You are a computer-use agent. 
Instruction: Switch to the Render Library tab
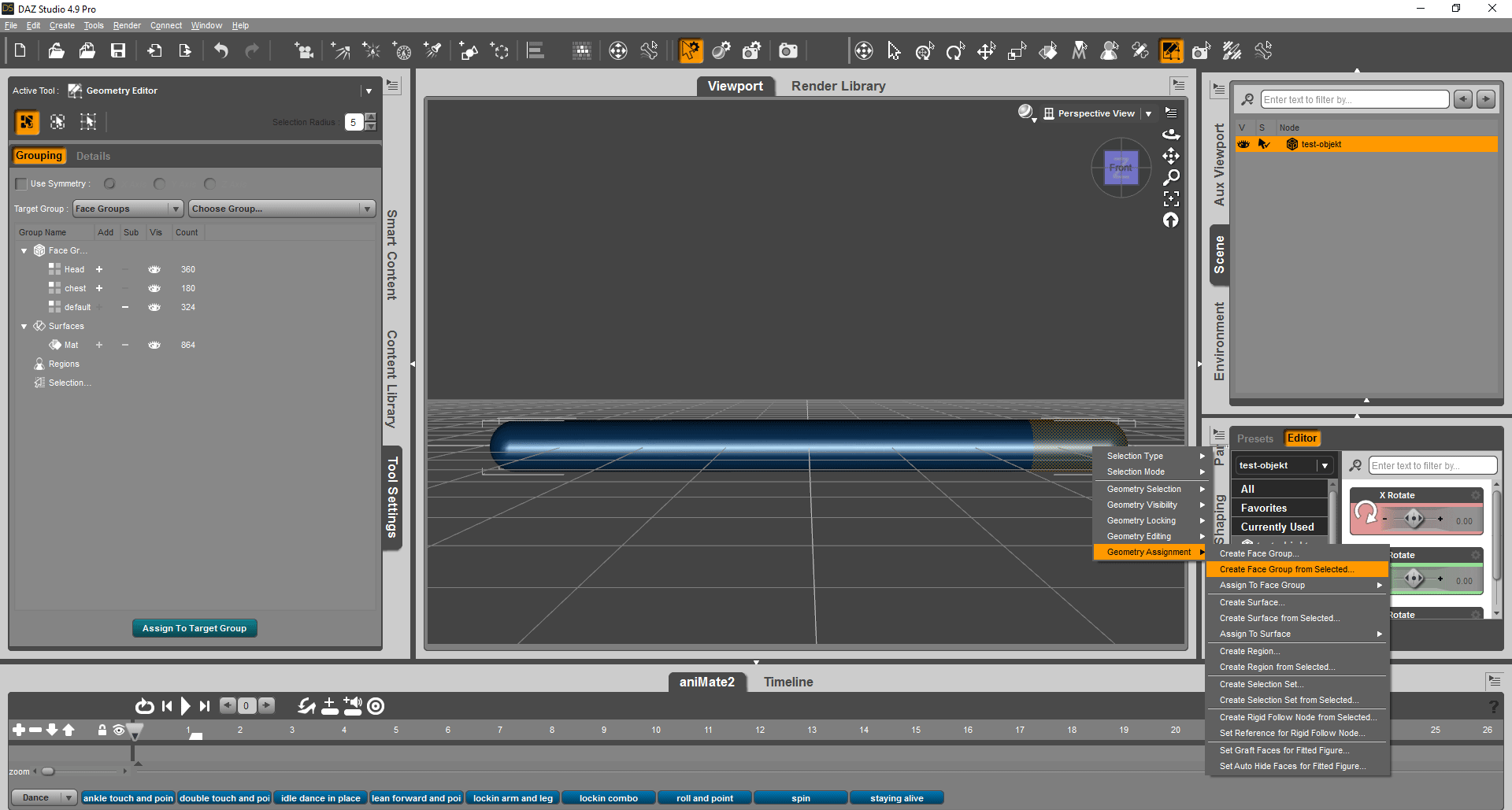click(838, 86)
